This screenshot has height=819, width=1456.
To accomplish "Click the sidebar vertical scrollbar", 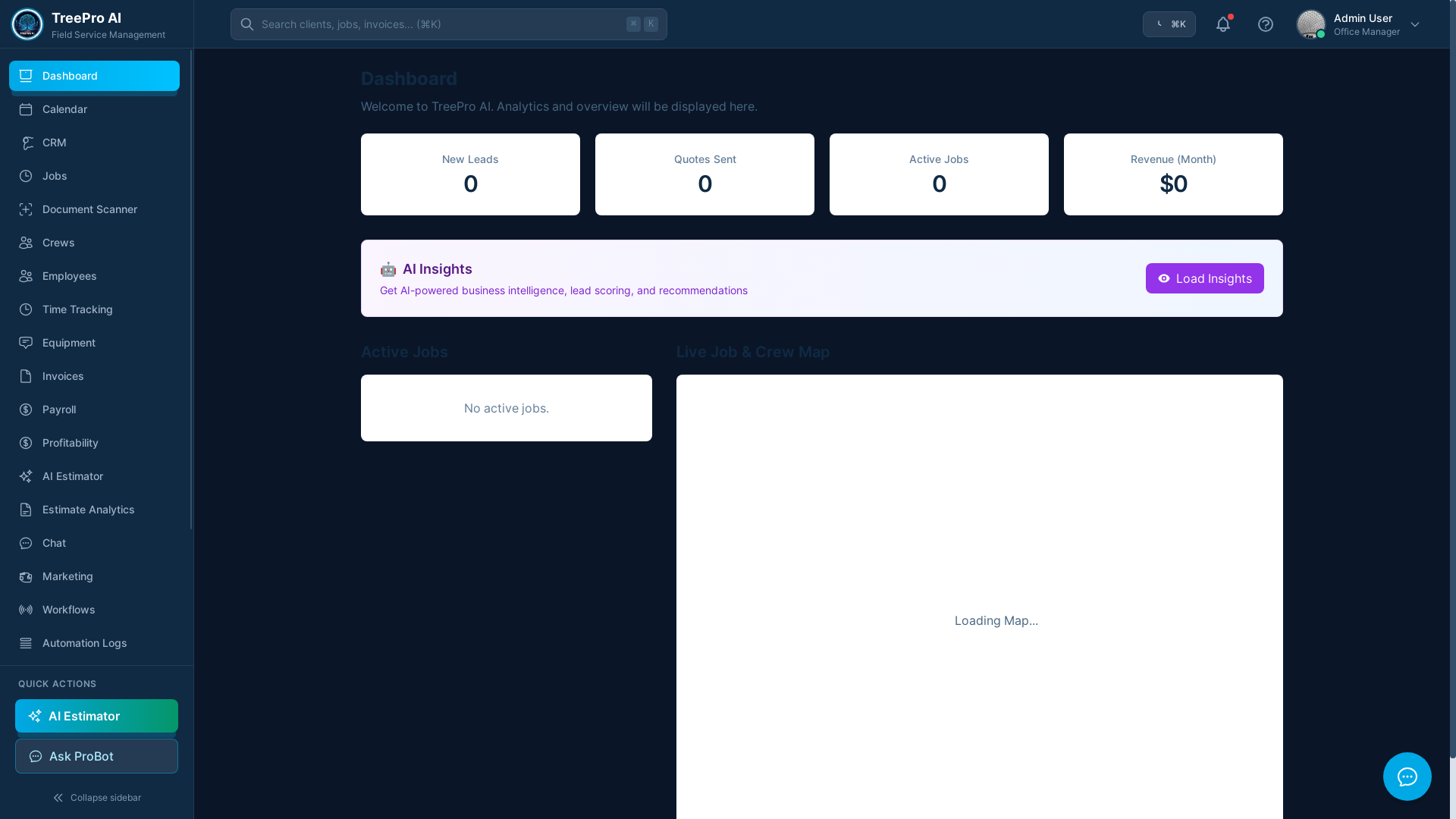I will [191, 289].
